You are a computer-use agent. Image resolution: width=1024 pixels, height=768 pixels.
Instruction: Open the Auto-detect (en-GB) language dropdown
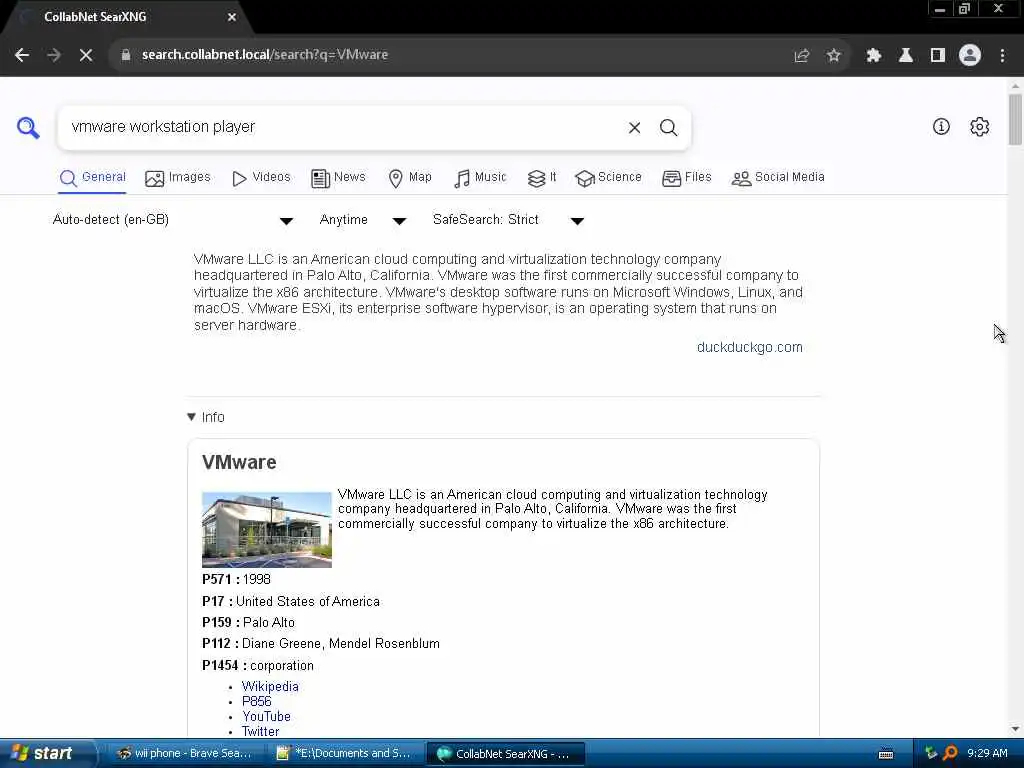coord(172,220)
